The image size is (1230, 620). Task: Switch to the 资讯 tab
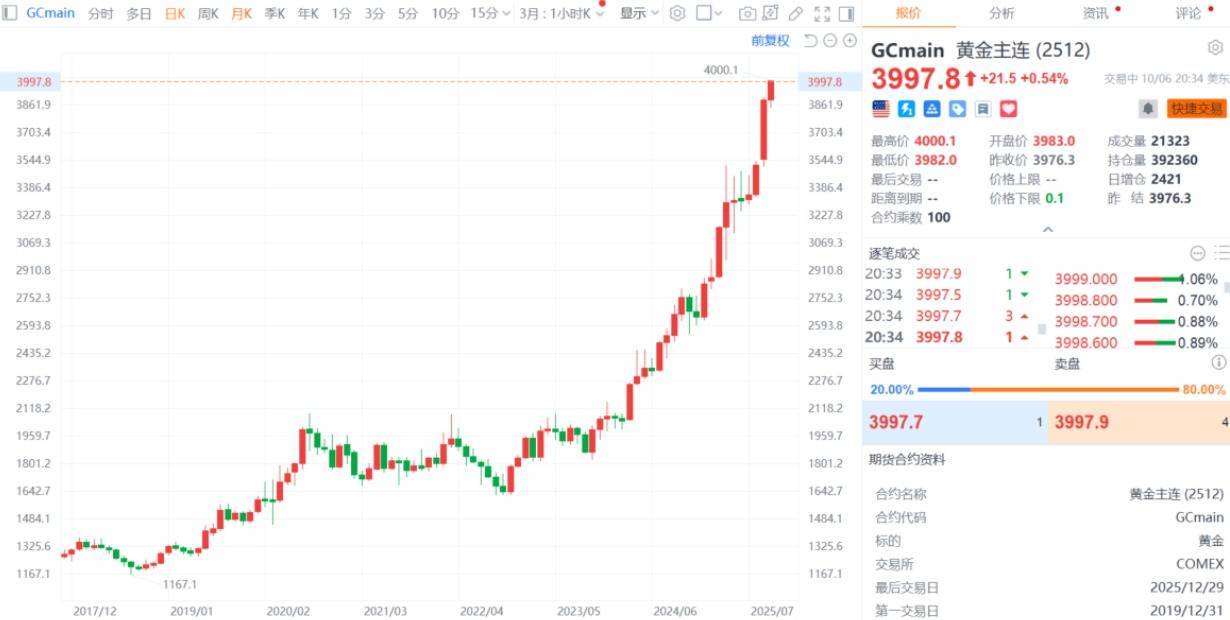point(1095,14)
